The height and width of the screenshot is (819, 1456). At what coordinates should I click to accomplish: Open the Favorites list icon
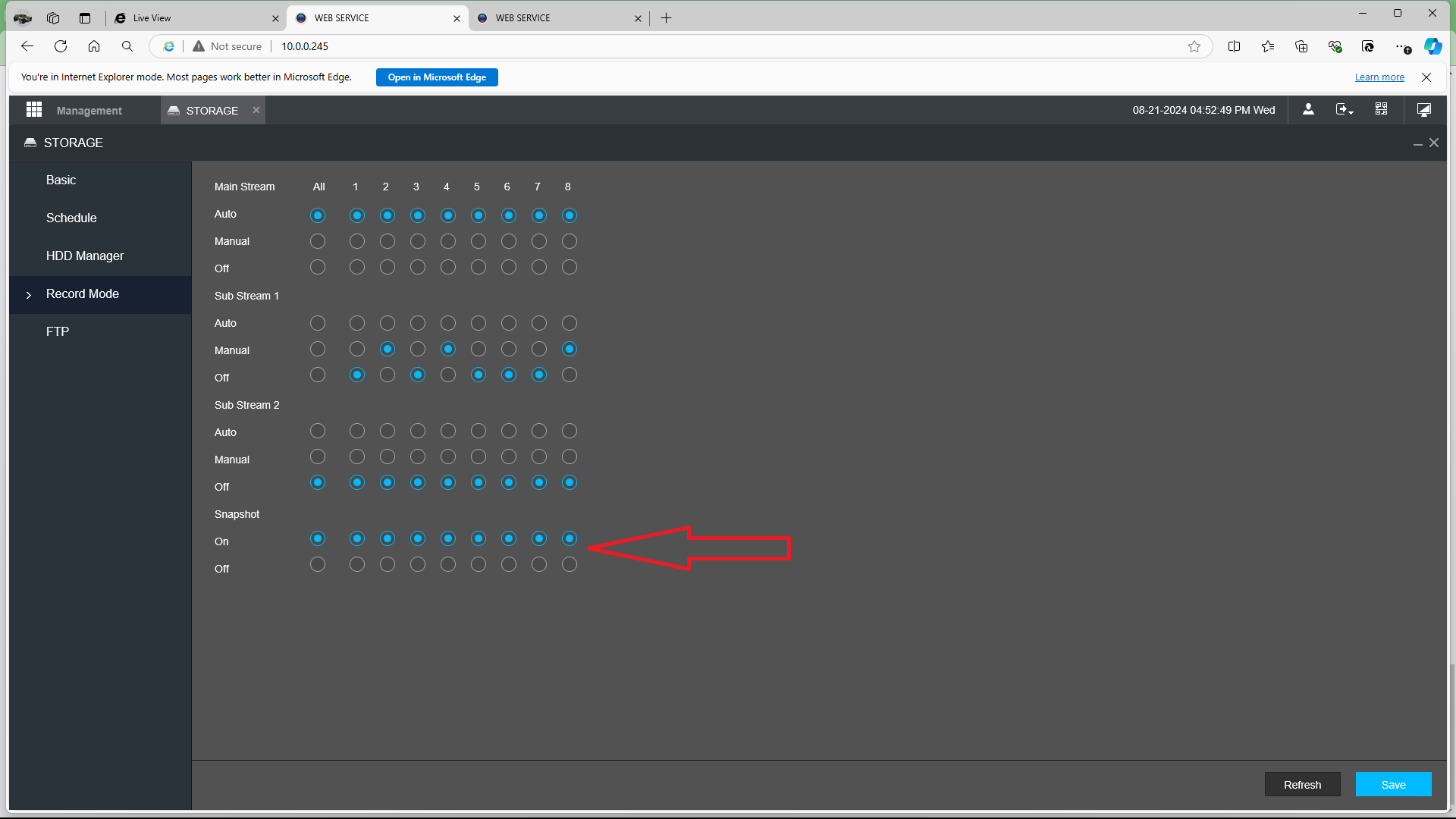1268,46
